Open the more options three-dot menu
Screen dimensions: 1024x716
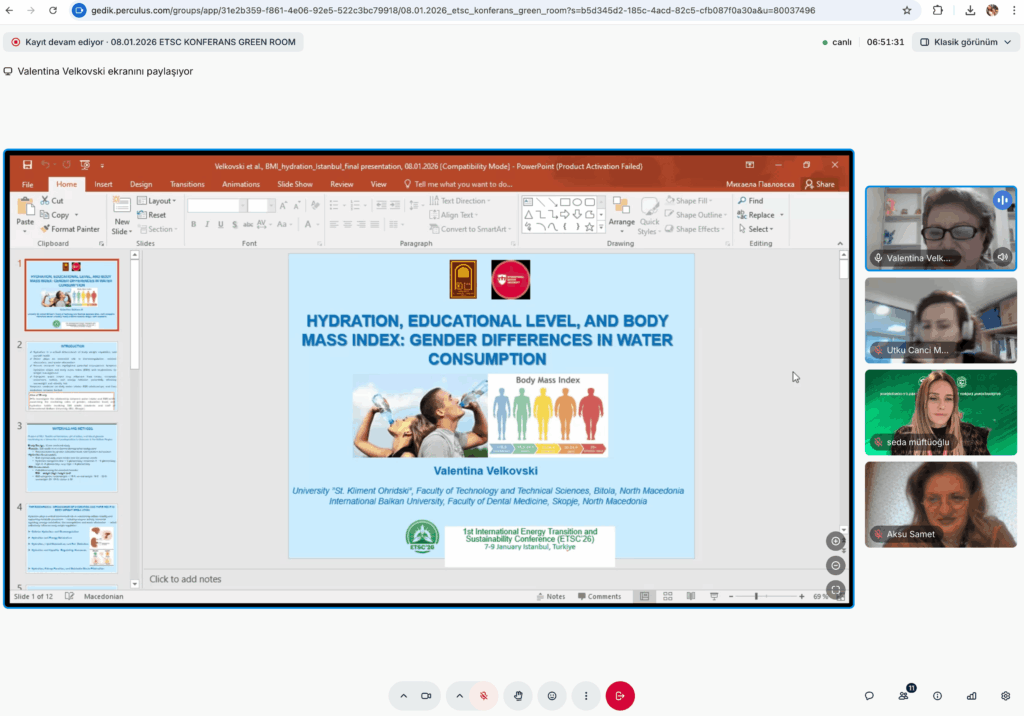coord(586,695)
